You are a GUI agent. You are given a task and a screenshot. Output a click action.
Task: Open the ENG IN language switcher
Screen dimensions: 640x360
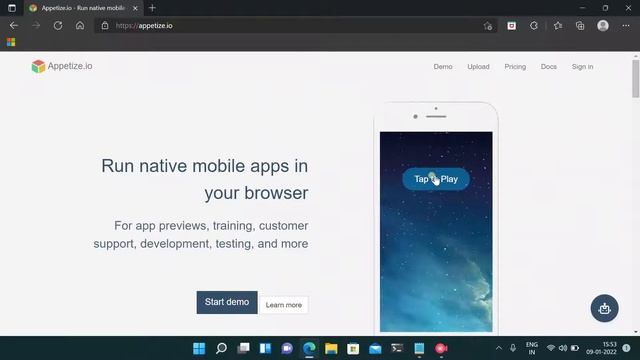click(532, 348)
